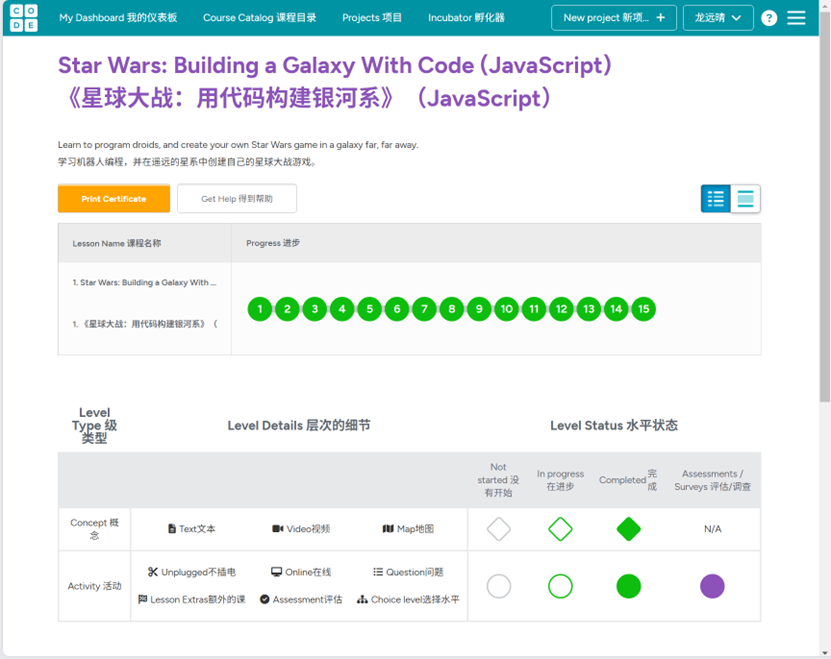Open level 5 bubble
This screenshot has height=659, width=831.
(x=369, y=309)
